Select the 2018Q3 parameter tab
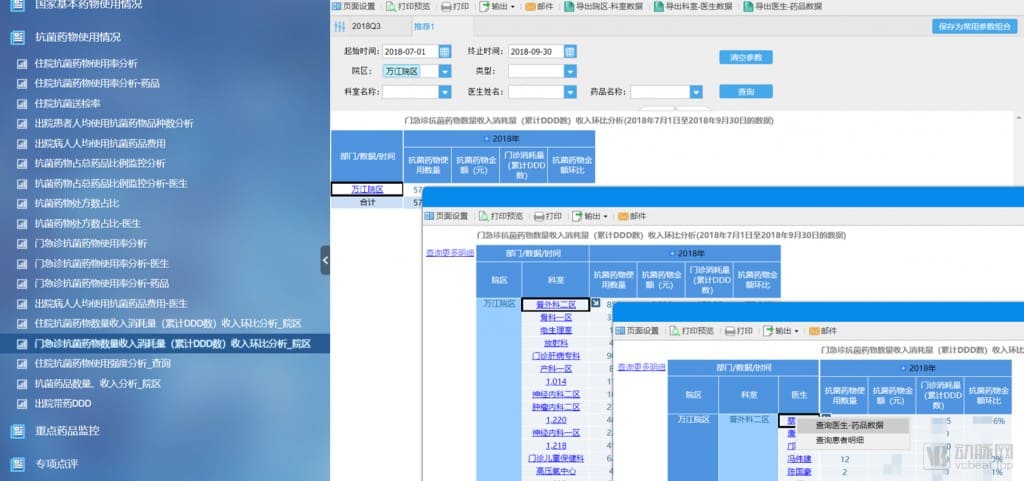This screenshot has width=1024, height=481. (x=364, y=27)
